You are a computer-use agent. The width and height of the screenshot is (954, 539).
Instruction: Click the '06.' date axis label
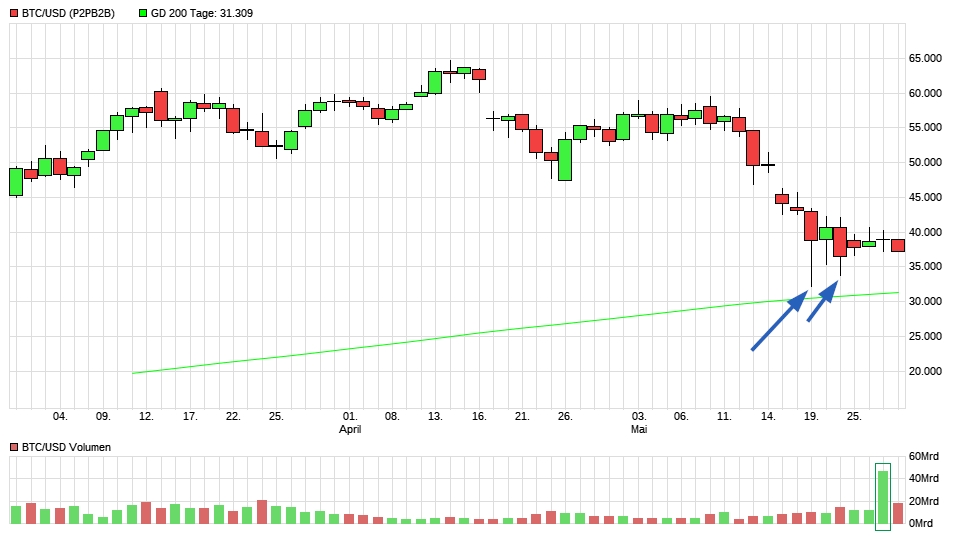pos(681,417)
